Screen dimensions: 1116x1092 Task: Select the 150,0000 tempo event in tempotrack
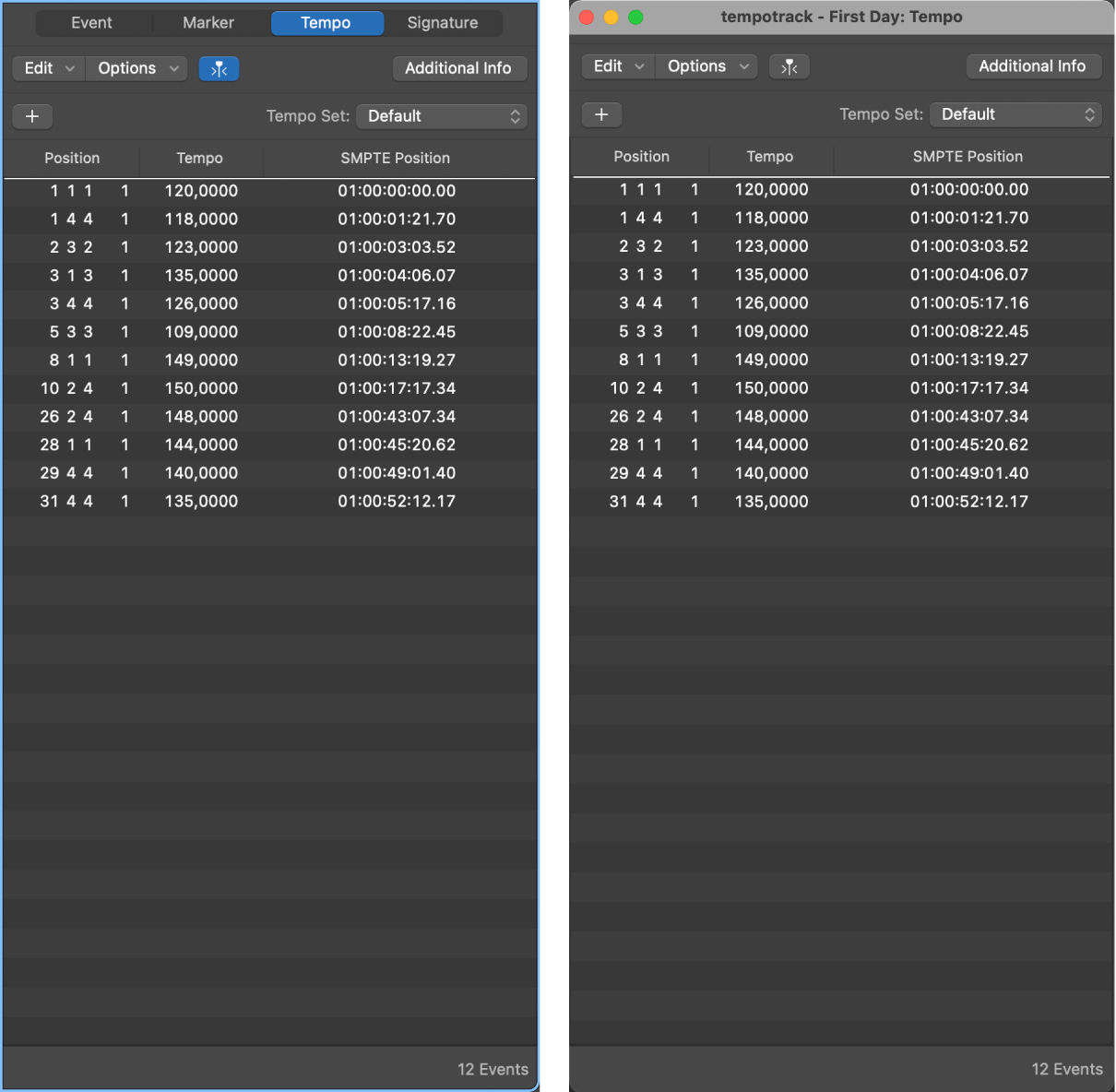(x=771, y=388)
